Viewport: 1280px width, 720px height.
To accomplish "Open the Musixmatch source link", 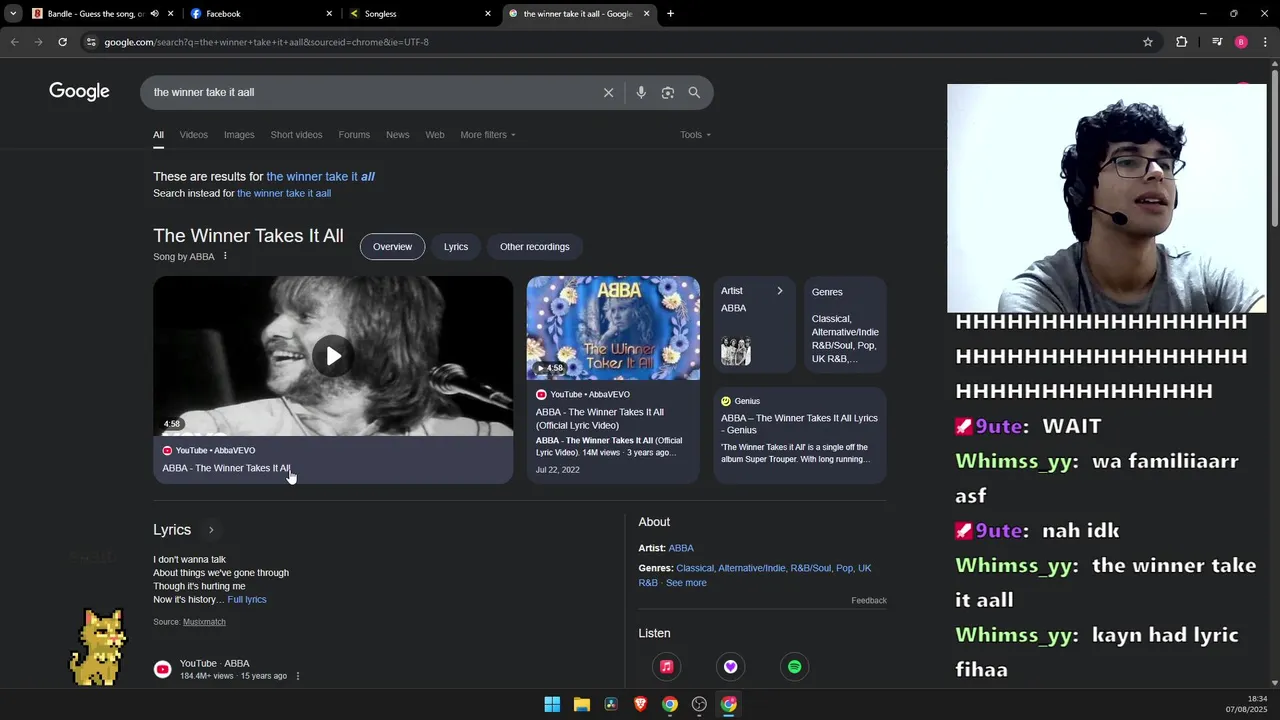I will 204,622.
